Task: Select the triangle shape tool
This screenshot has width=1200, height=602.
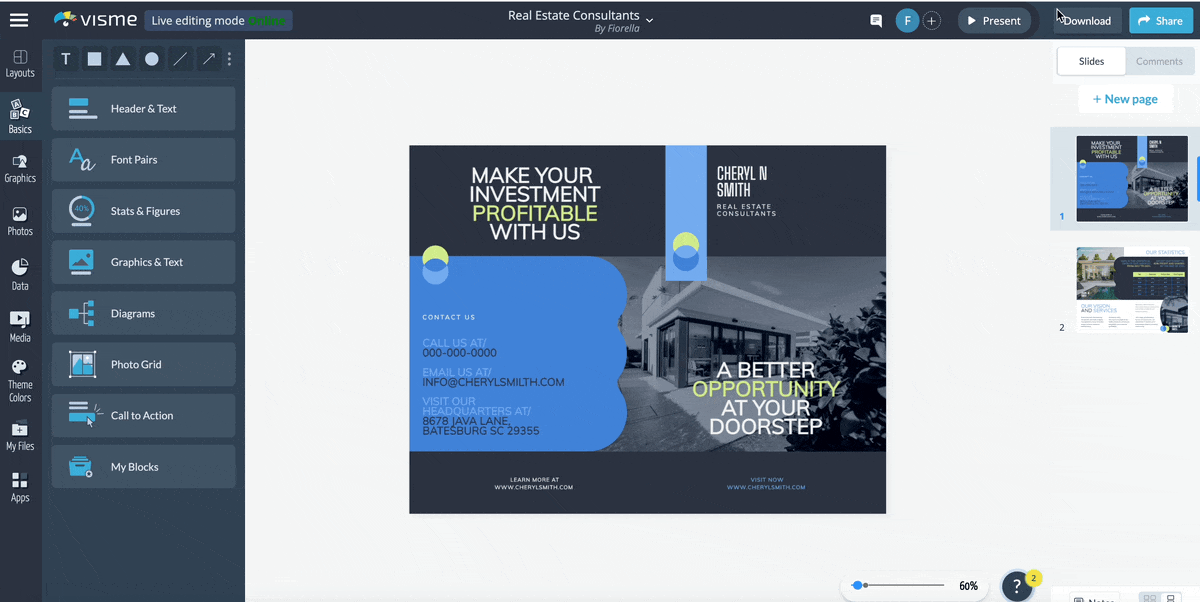Action: coord(122,59)
